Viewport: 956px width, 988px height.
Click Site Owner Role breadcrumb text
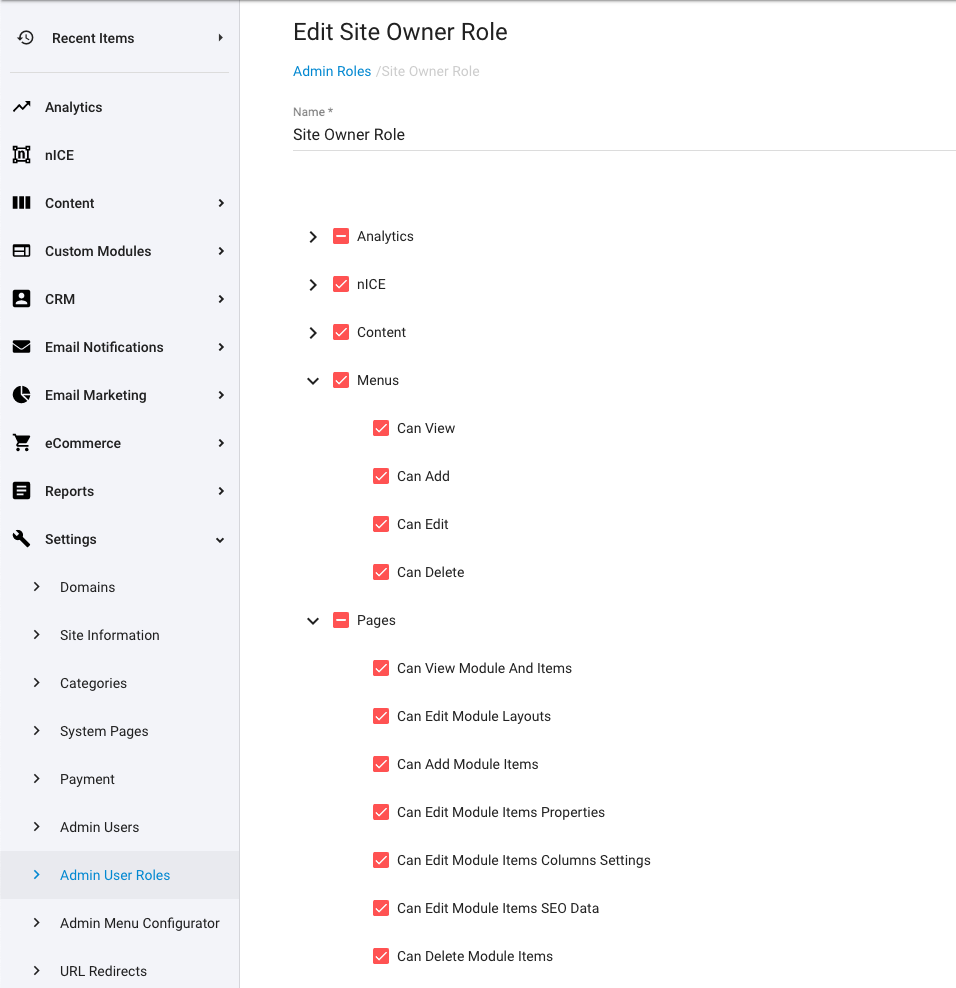(430, 71)
